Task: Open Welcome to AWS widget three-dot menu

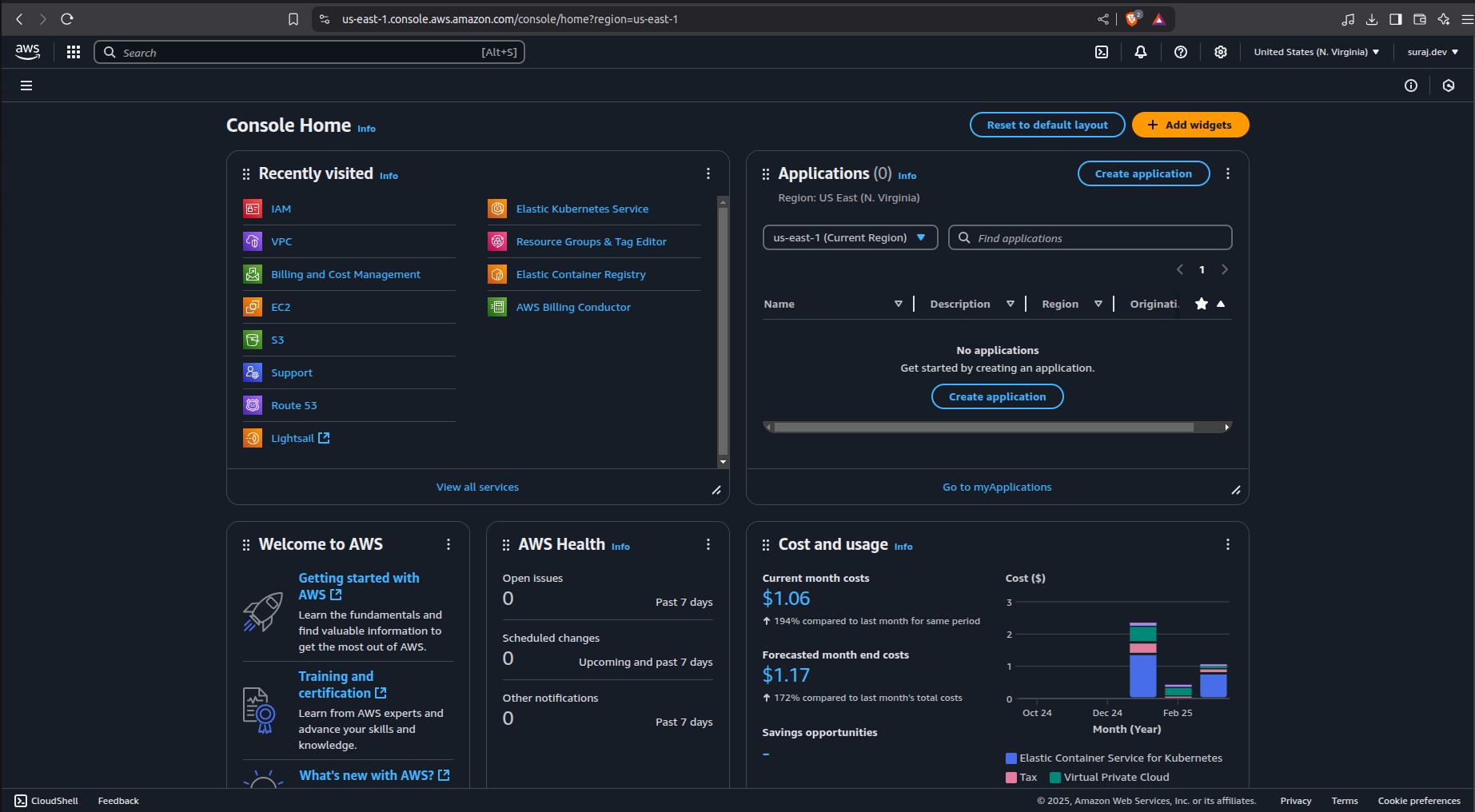Action: [x=448, y=544]
